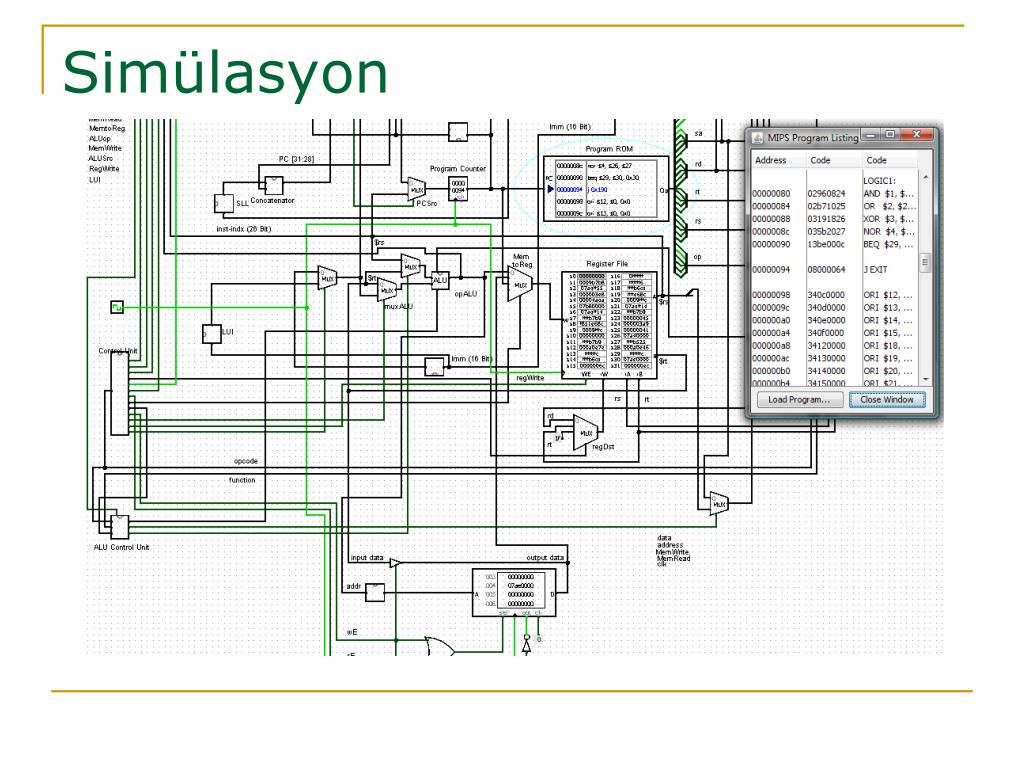
Task: Click the ALU component
Action: click(440, 280)
